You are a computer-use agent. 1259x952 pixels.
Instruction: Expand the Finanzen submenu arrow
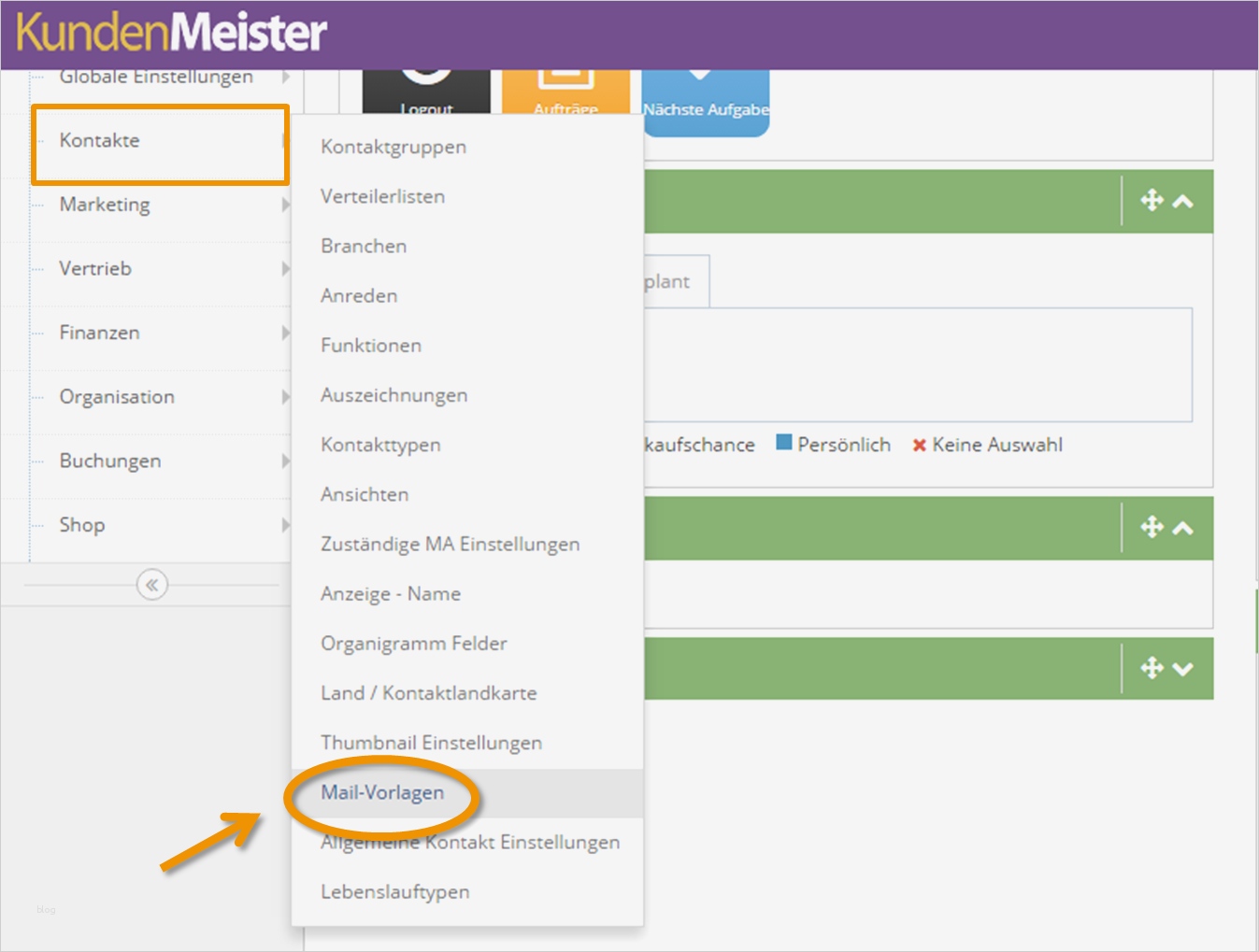pyautogui.click(x=285, y=333)
